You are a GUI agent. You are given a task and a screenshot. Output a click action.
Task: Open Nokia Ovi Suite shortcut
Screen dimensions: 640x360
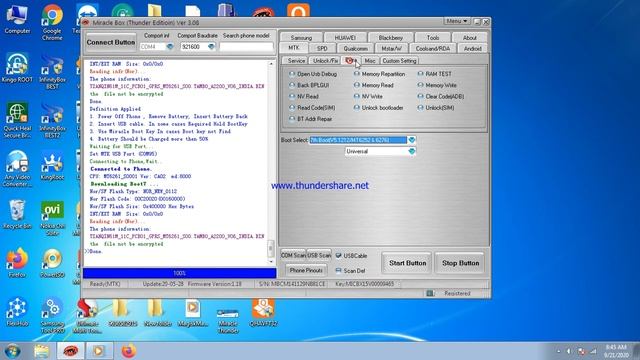(x=52, y=218)
